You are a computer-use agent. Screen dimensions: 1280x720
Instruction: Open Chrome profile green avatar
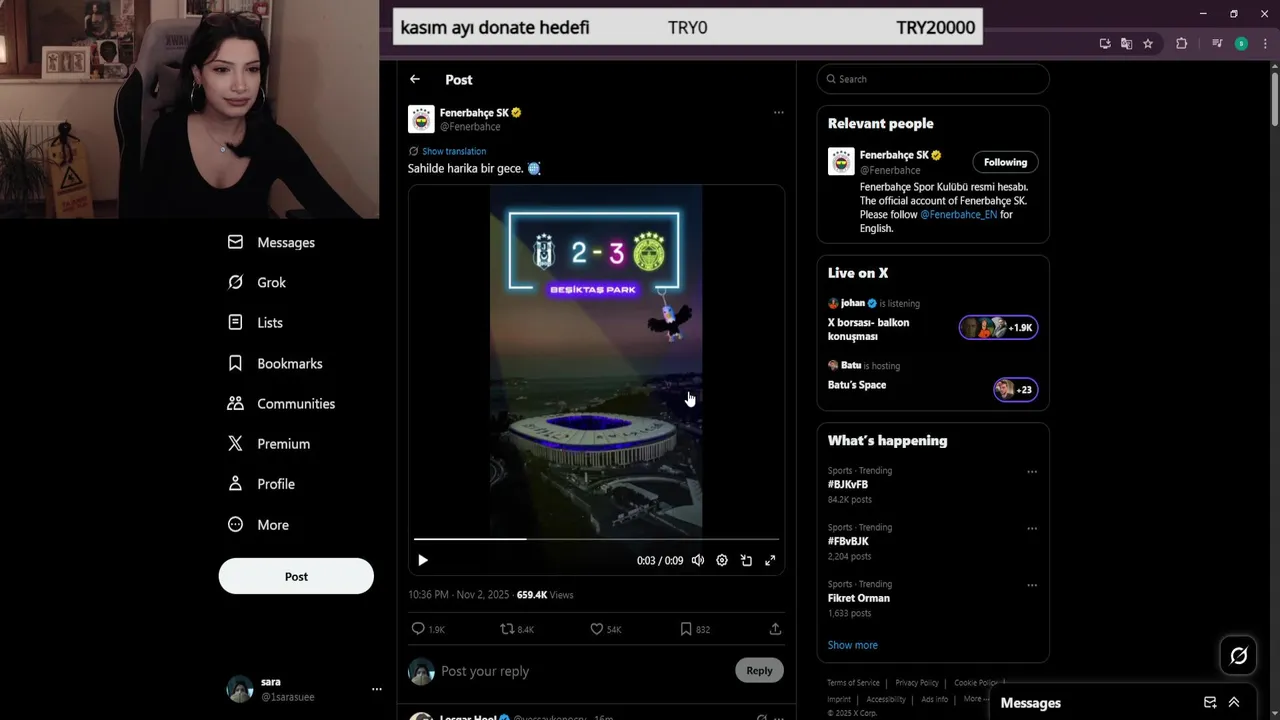click(x=1241, y=43)
